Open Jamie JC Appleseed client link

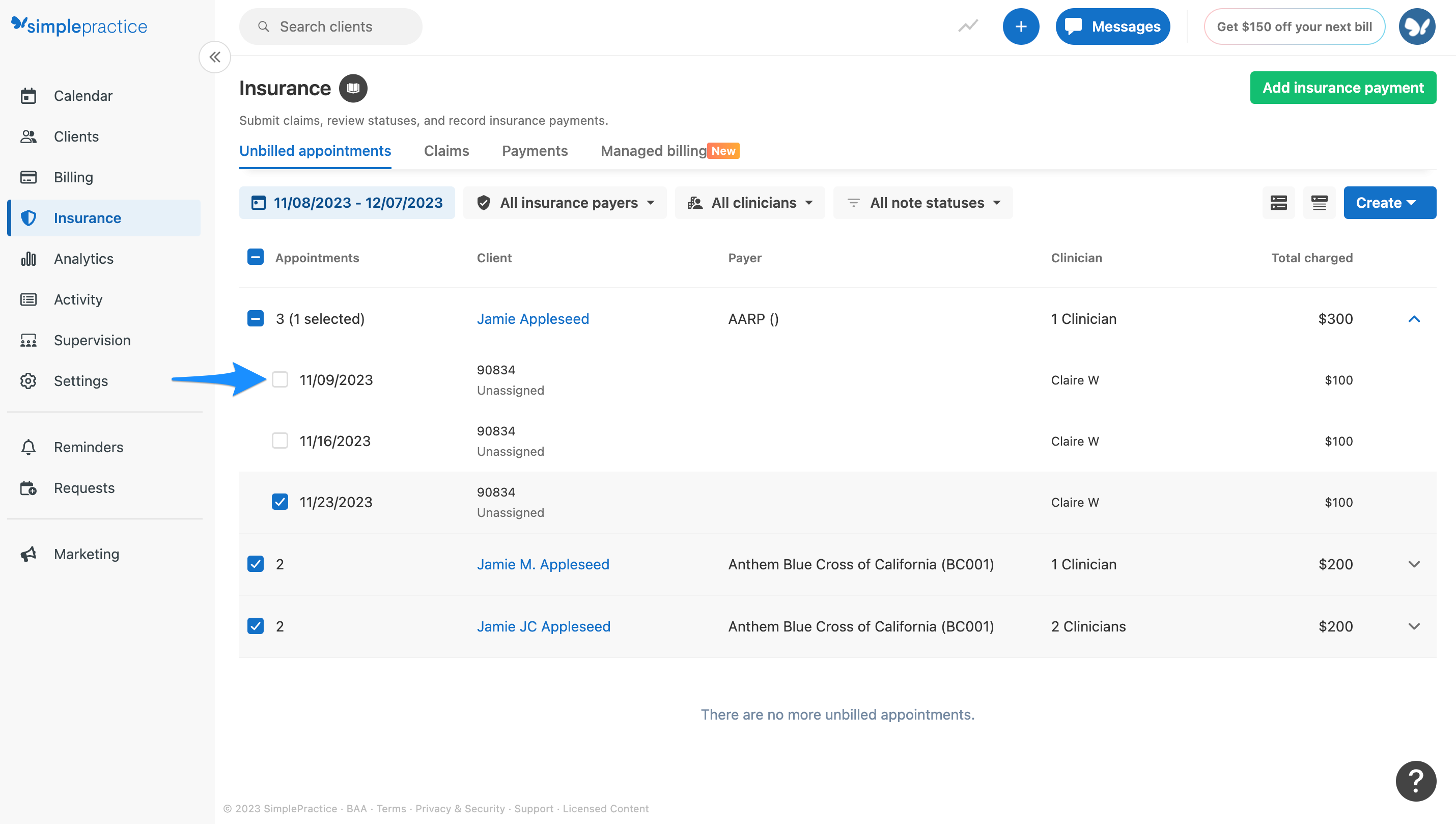tap(543, 626)
